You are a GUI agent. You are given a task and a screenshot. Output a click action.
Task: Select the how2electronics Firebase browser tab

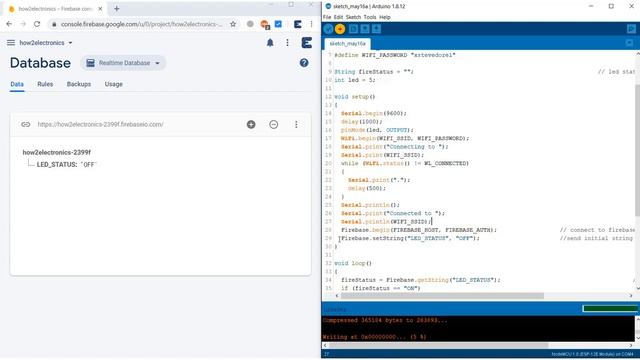pyautogui.click(x=56, y=9)
